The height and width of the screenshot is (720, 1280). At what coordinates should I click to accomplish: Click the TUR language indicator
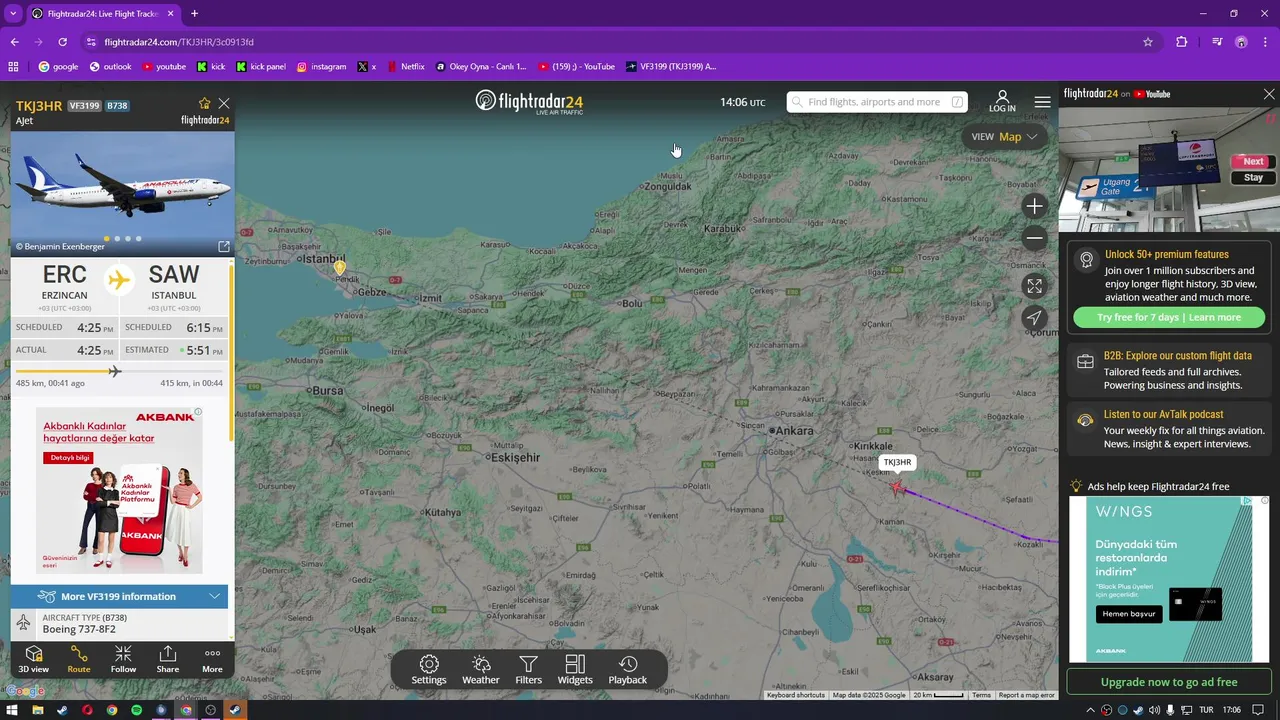click(x=1206, y=710)
